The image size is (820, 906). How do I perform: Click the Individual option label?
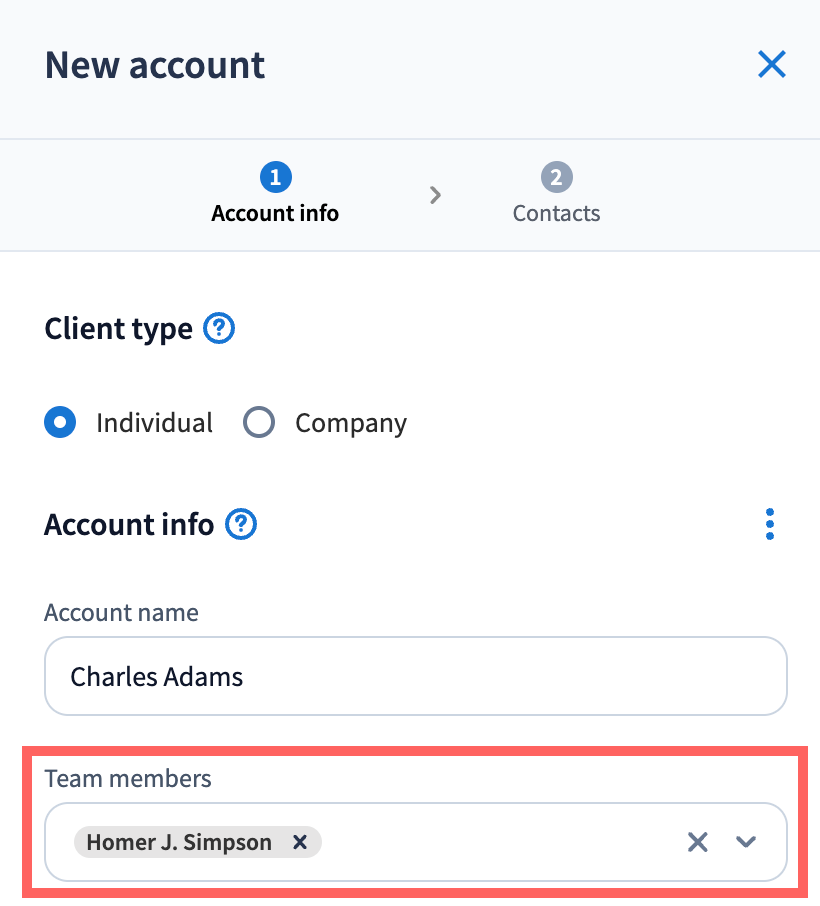tap(154, 423)
